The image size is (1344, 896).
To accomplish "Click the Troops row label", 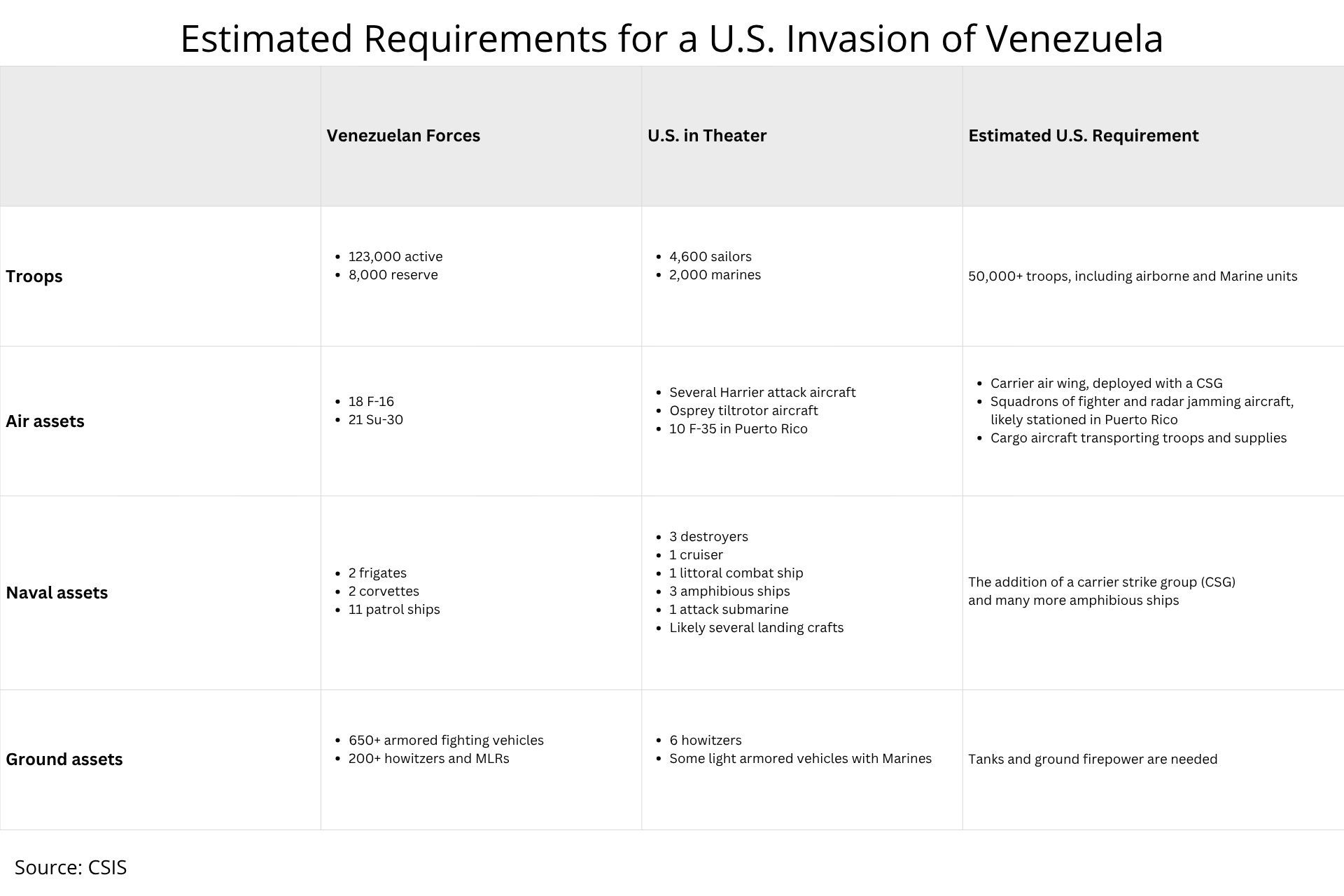I will [x=34, y=276].
